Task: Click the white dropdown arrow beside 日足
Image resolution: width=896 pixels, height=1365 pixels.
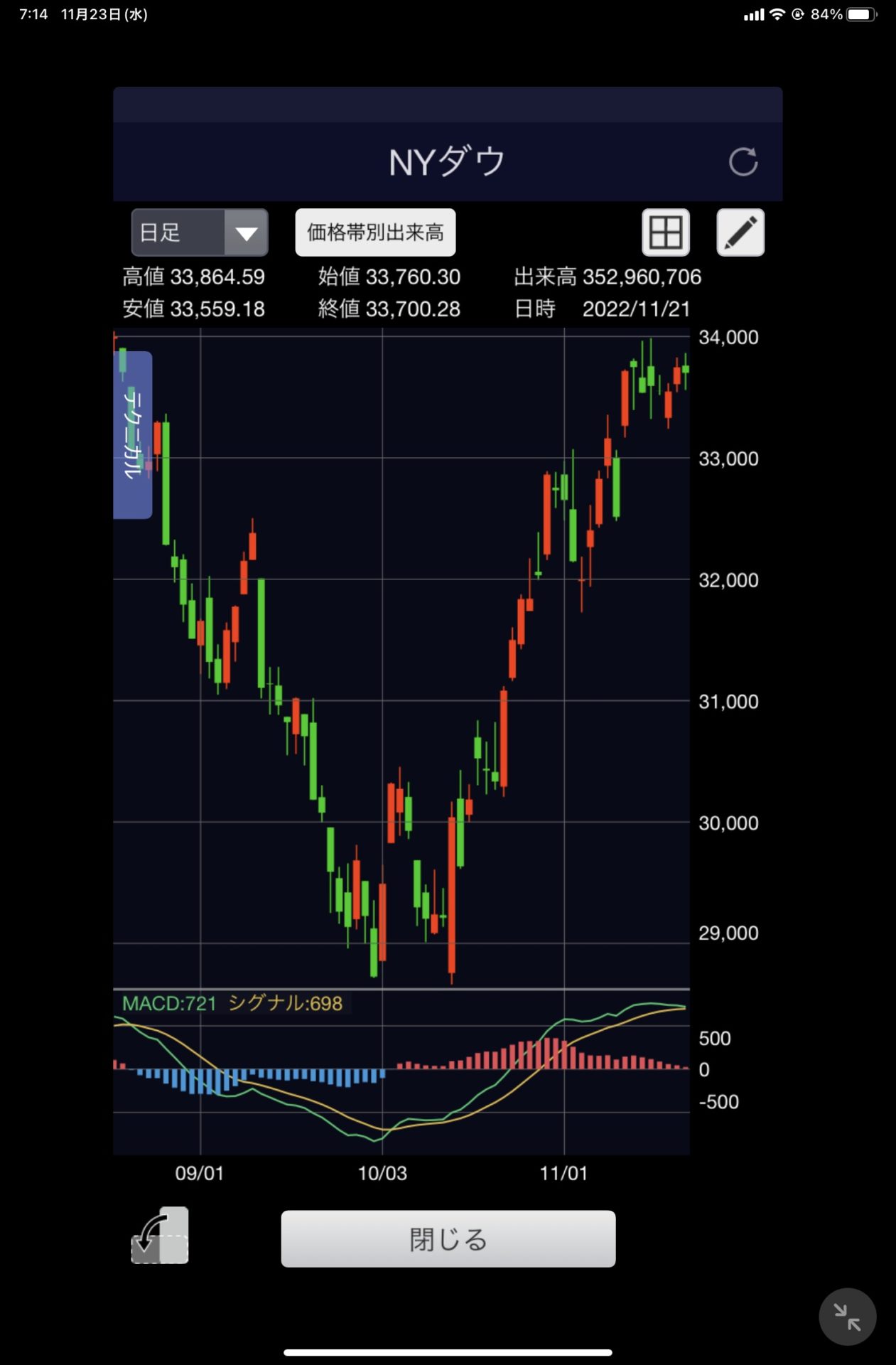Action: 246,233
